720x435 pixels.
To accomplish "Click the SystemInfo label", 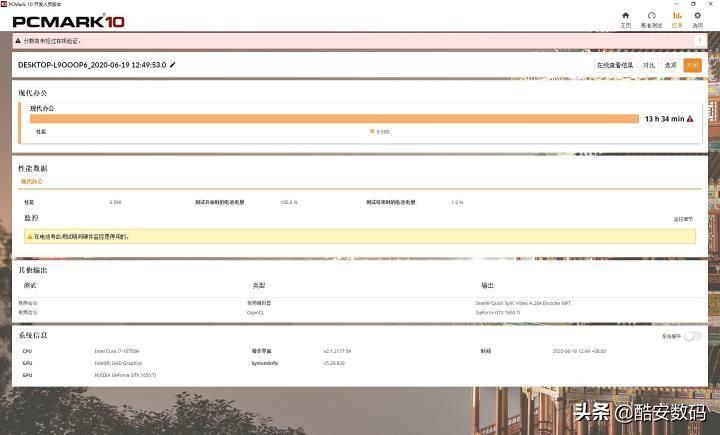I will click(x=264, y=363).
